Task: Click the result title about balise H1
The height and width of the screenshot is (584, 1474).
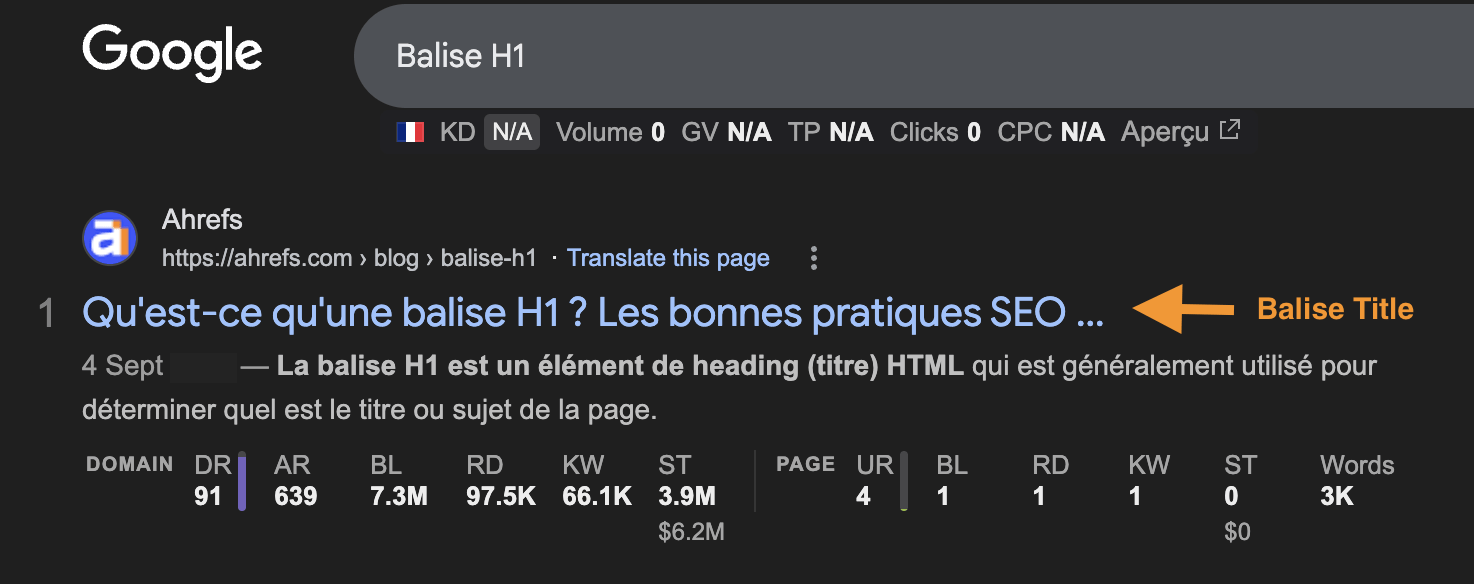Action: (594, 313)
